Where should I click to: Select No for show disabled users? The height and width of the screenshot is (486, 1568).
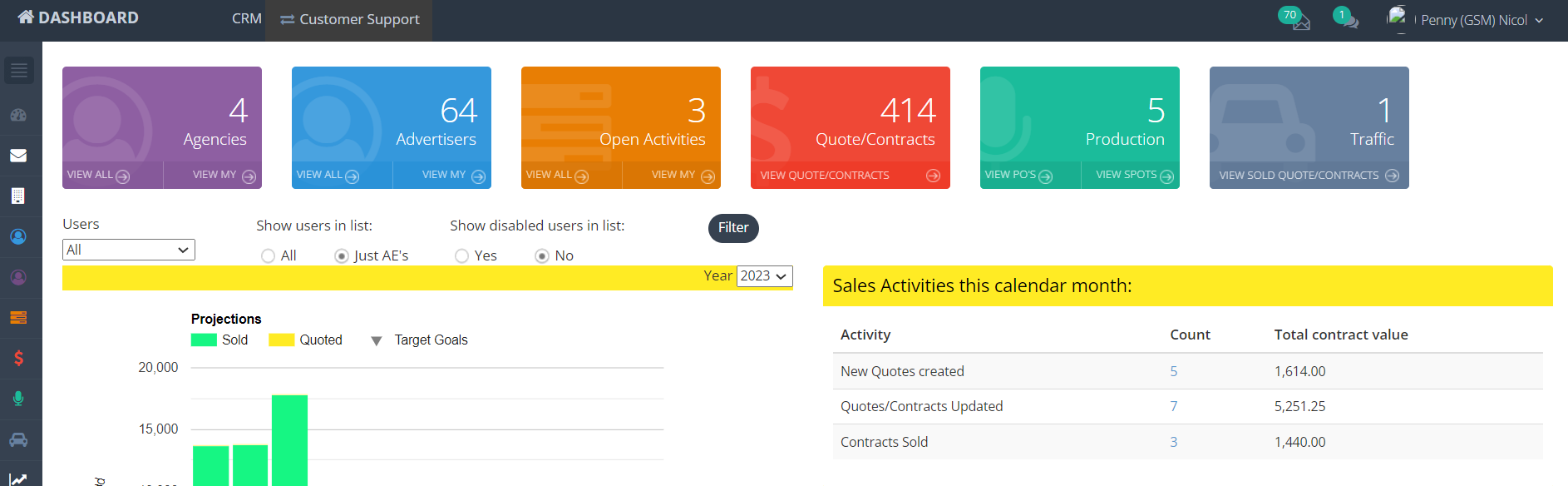coord(542,256)
